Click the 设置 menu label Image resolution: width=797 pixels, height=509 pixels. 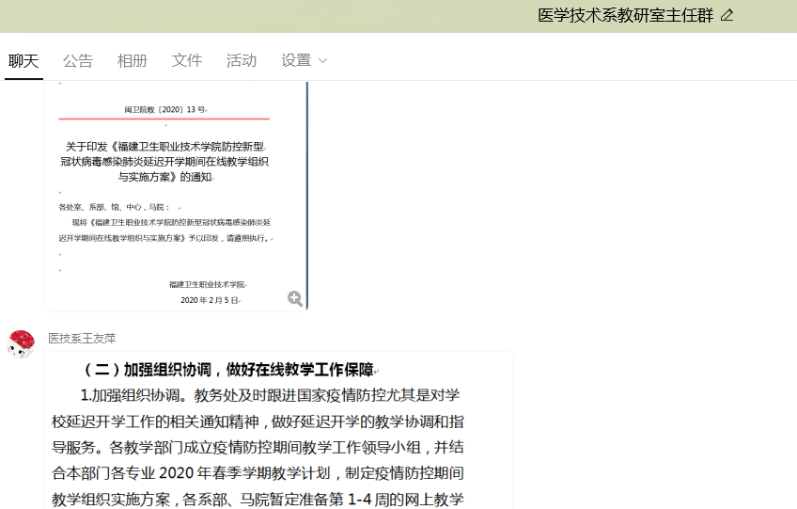click(x=296, y=61)
